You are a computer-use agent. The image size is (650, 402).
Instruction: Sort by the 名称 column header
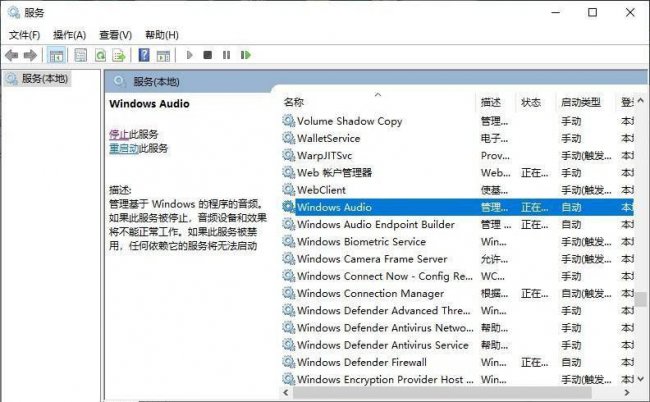294,102
